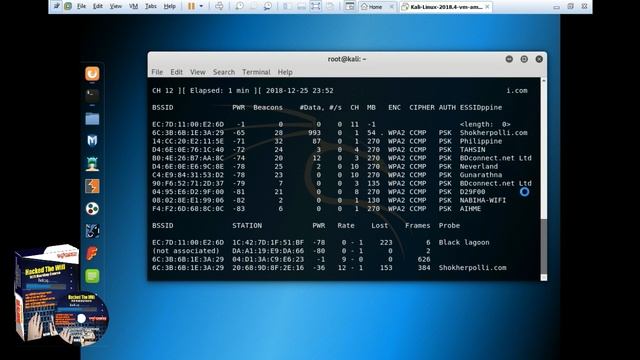The height and width of the screenshot is (360, 640).
Task: Click BSSID 6C:3B:6B:1E:3A:29 in access point list
Action: coord(188,133)
